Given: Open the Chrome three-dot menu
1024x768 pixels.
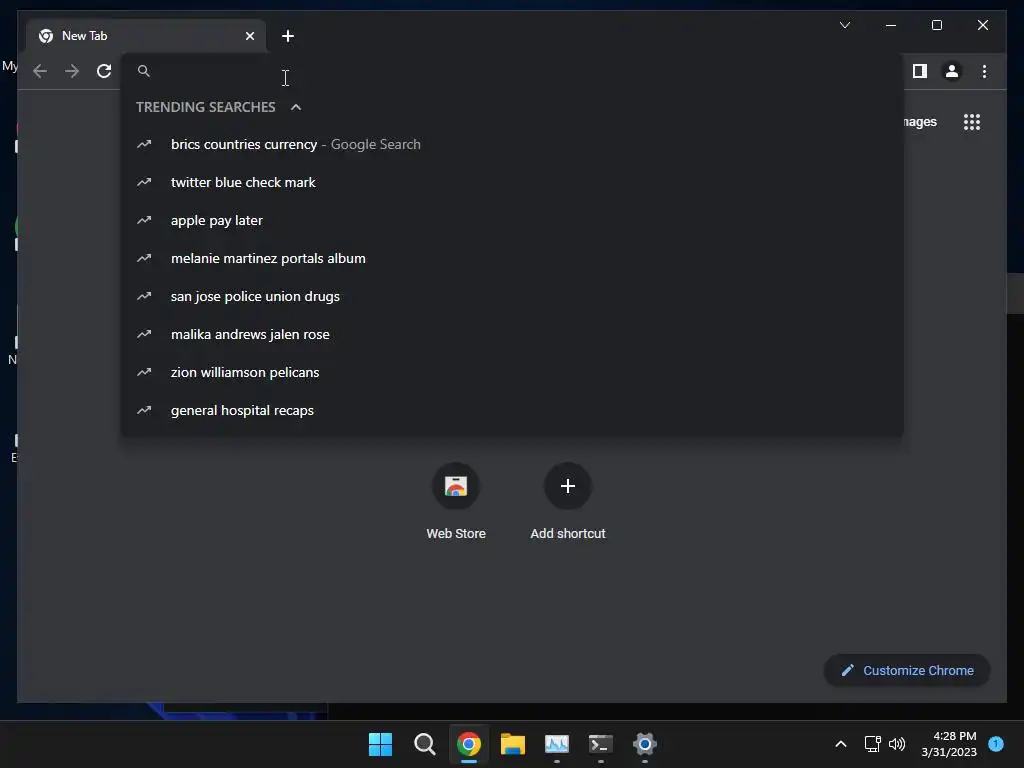Looking at the screenshot, I should [984, 71].
